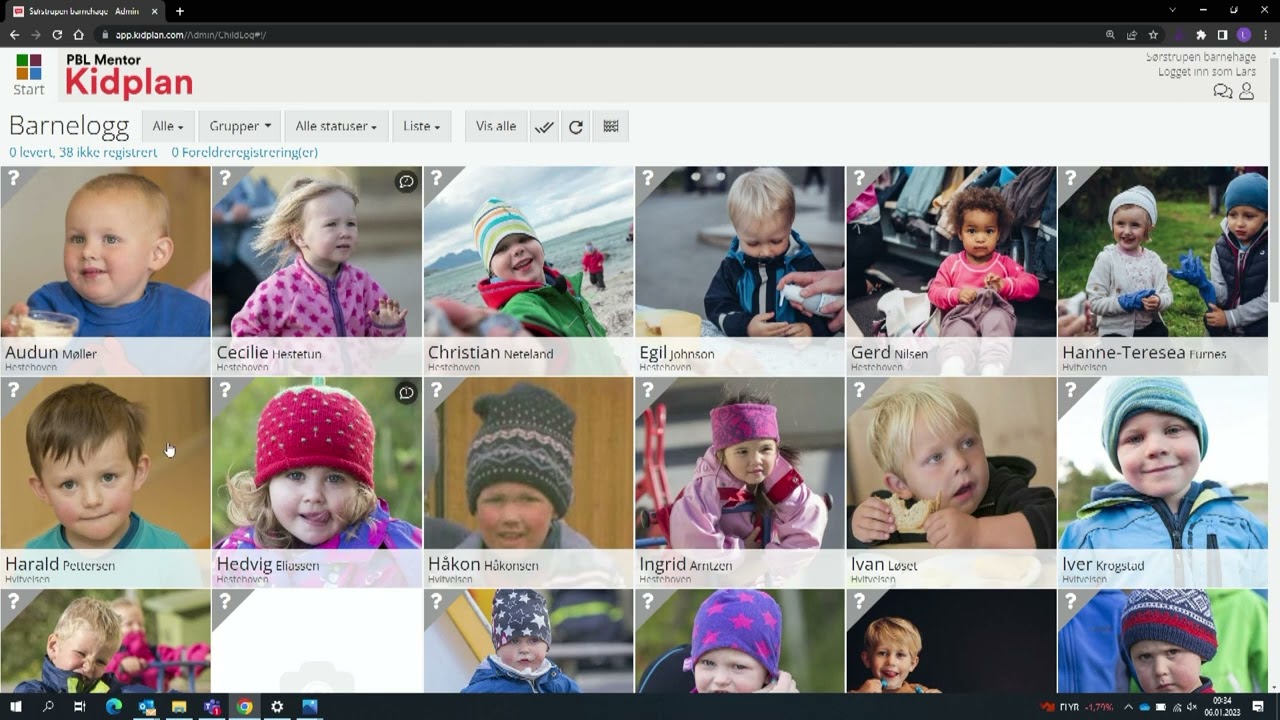This screenshot has width=1280, height=720.
Task: Open Ingrid Arntzen's child card
Action: (x=740, y=482)
